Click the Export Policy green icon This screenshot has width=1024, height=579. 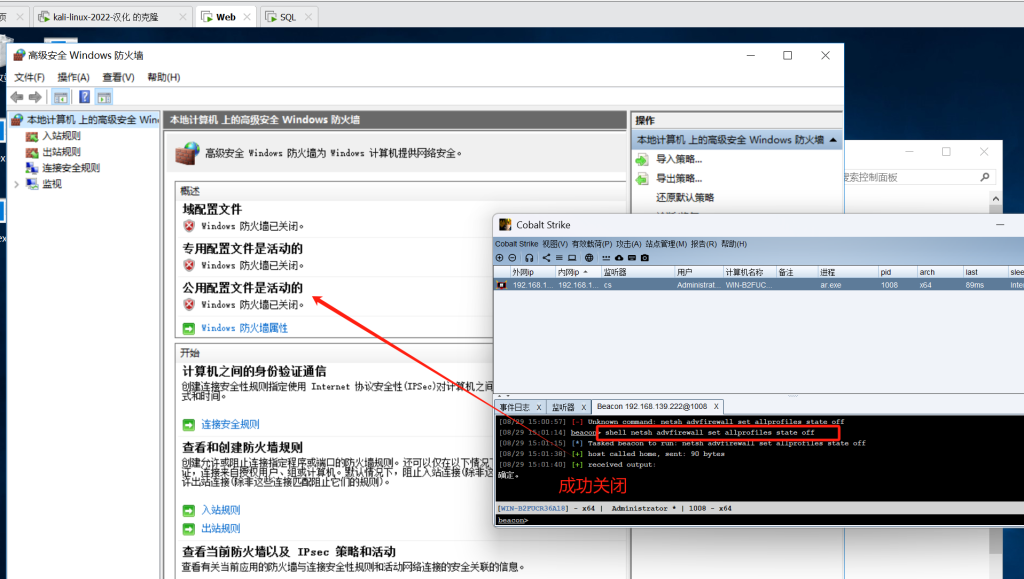pos(642,178)
